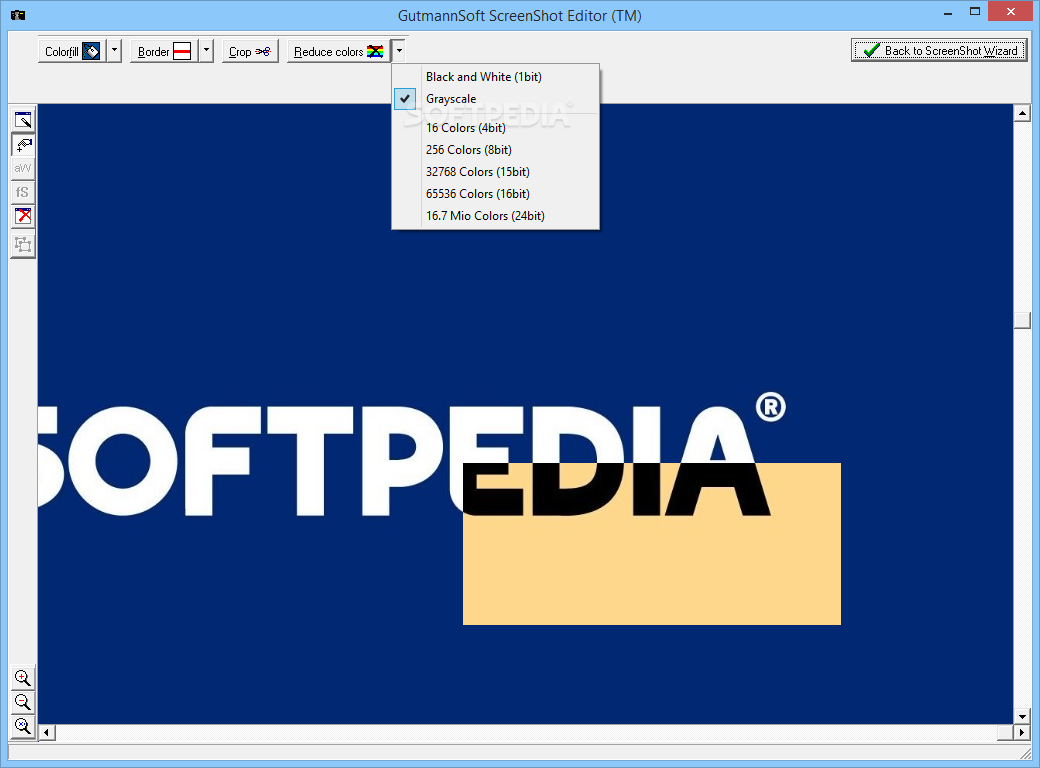This screenshot has height=768, width=1040.
Task: Choose 16 Colors (4bit)
Action: click(x=495, y=128)
